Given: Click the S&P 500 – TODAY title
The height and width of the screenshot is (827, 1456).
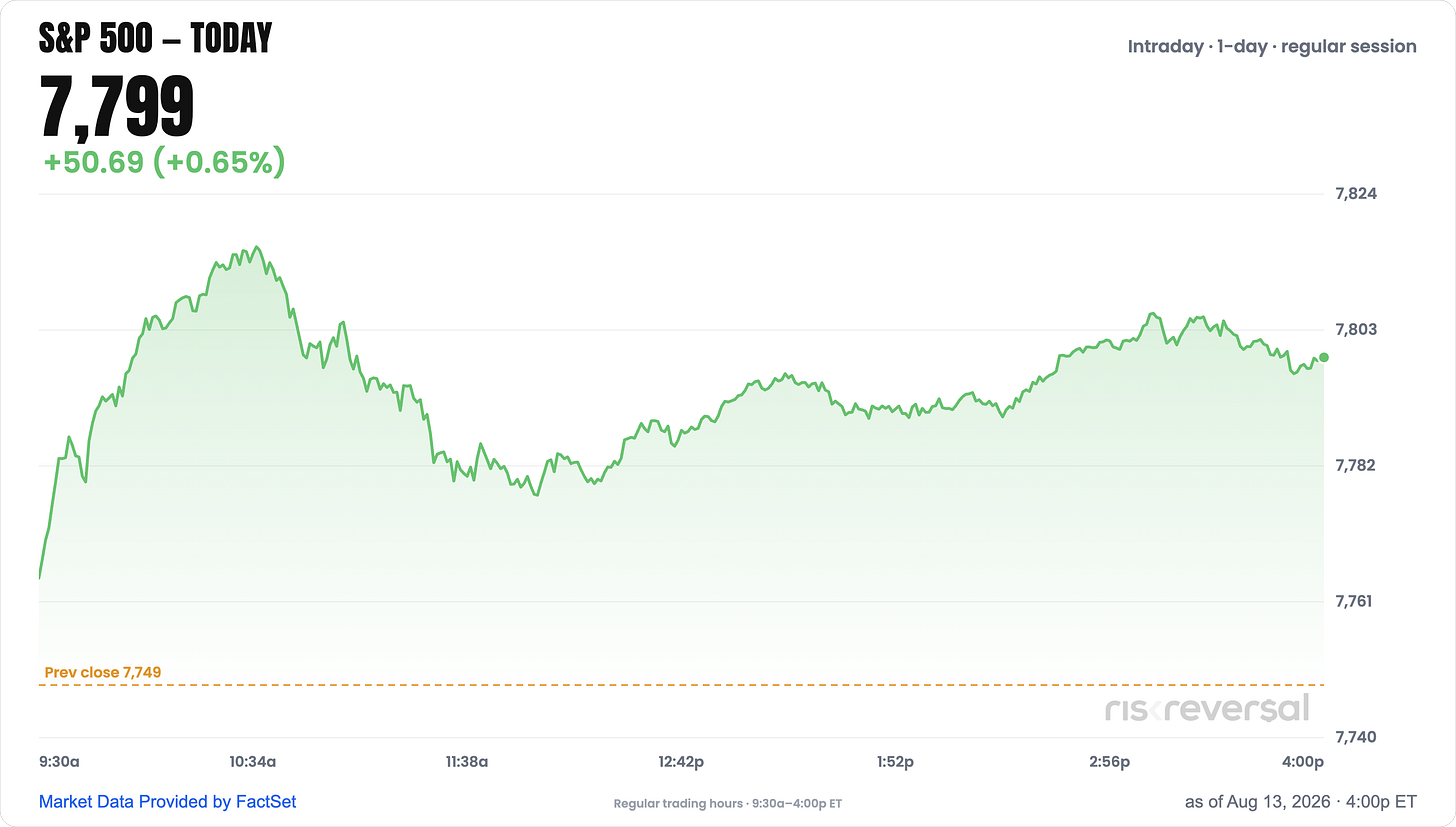Looking at the screenshot, I should [x=155, y=39].
